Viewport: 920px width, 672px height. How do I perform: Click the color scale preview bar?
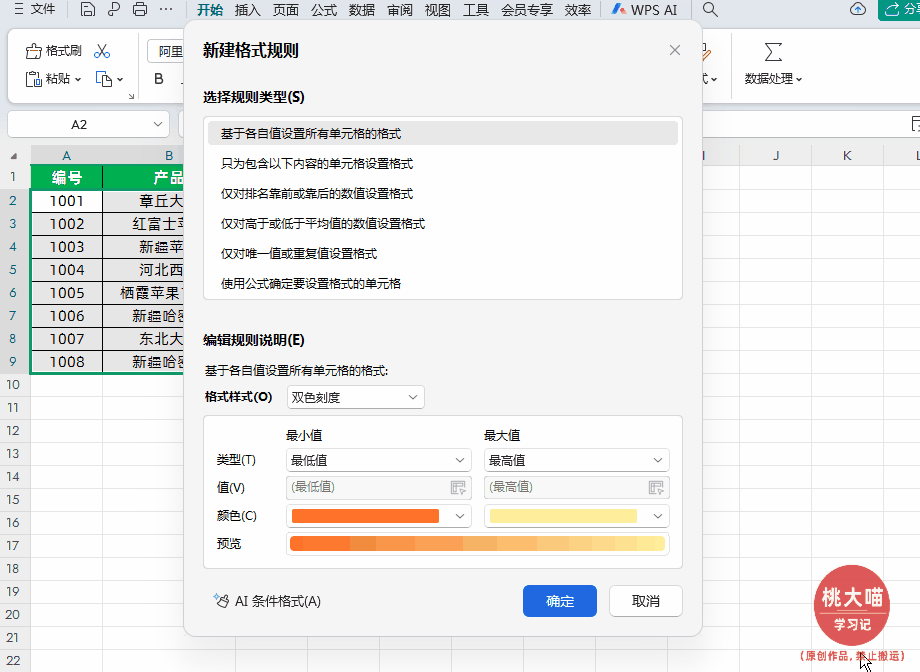pos(478,543)
